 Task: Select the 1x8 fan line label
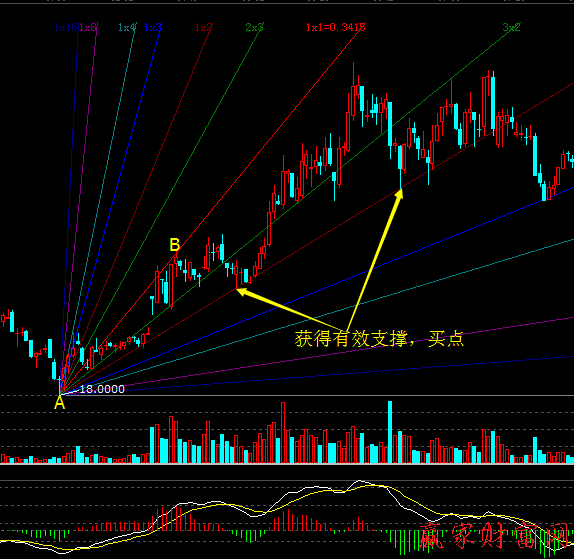click(x=88, y=27)
